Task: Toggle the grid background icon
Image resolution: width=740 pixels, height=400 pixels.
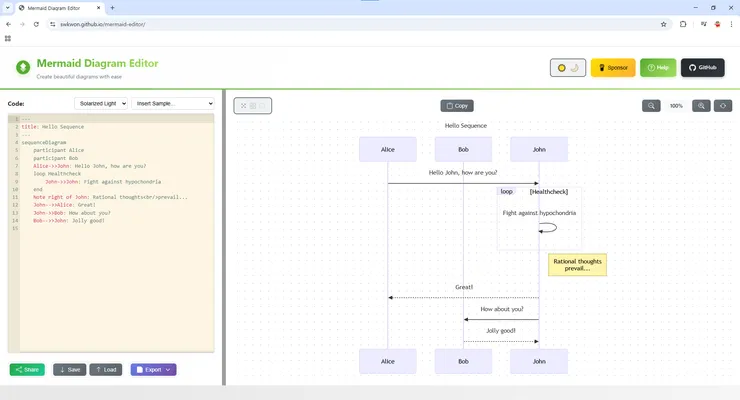Action: pos(253,106)
